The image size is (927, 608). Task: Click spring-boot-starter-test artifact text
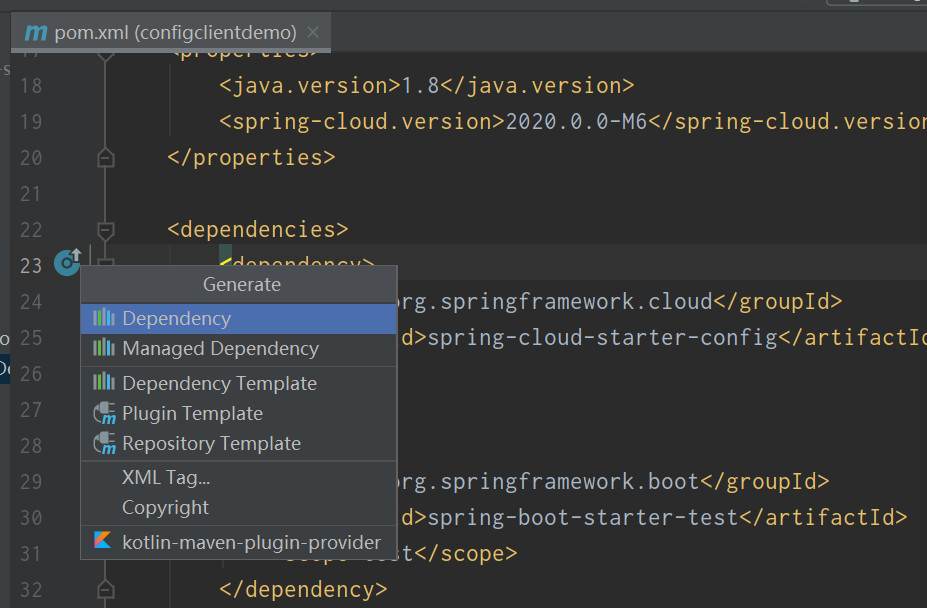(583, 518)
